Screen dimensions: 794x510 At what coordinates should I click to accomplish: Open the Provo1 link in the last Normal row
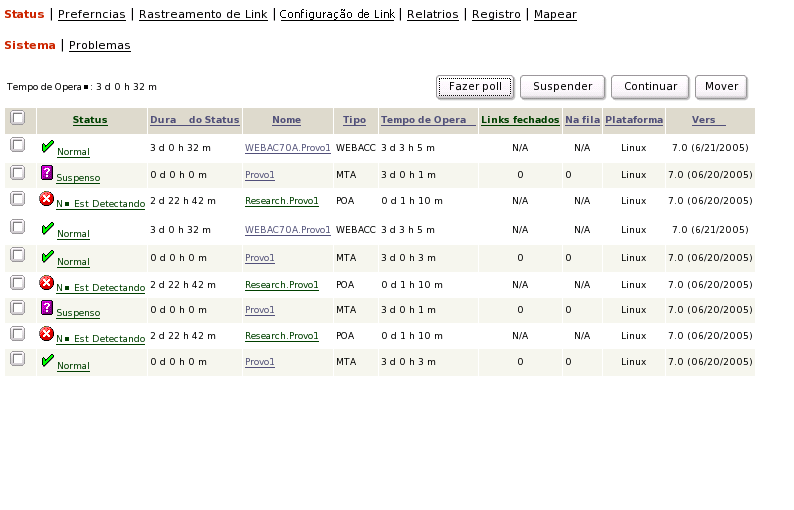point(260,362)
